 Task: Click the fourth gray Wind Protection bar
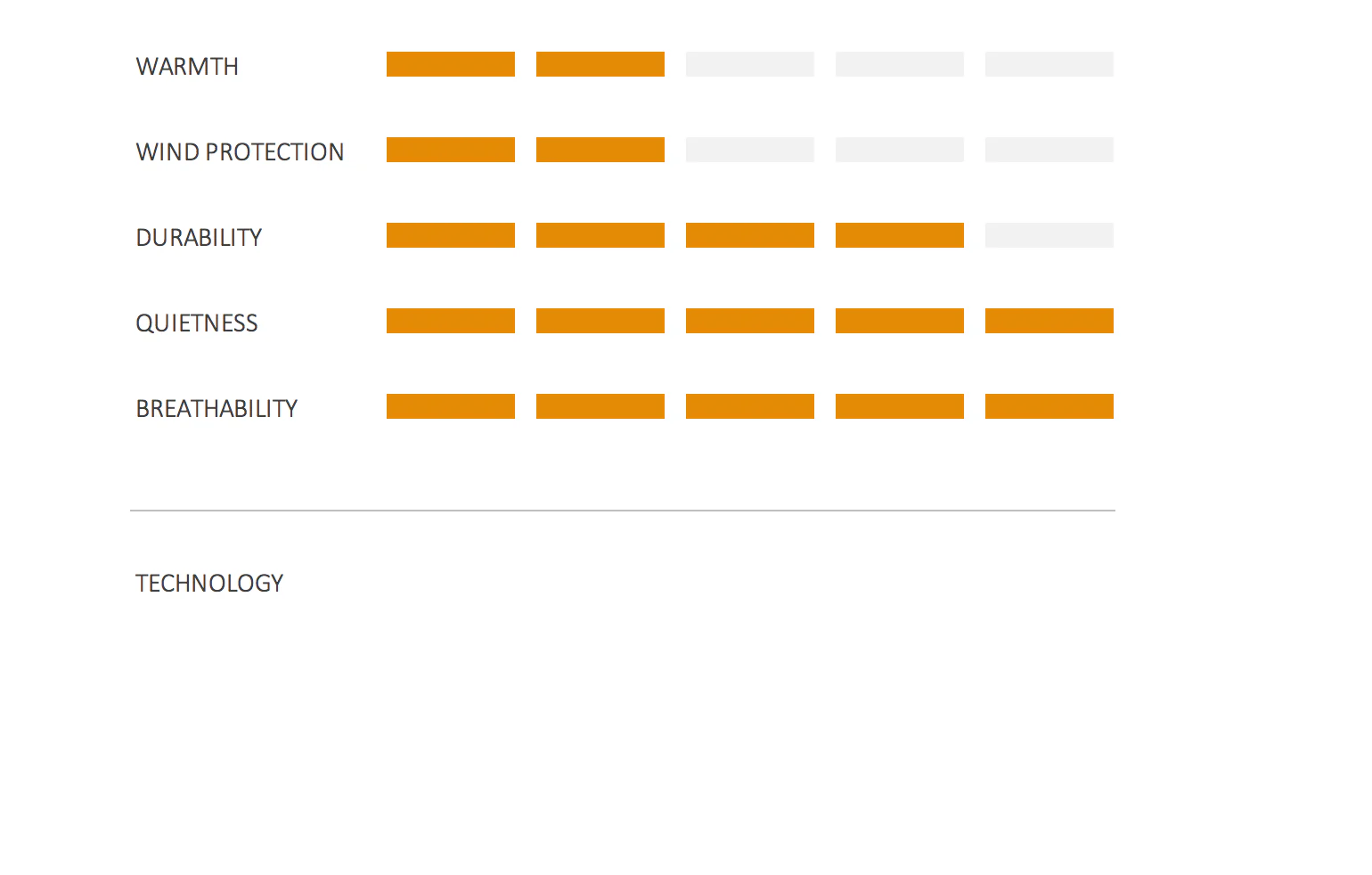coord(900,150)
